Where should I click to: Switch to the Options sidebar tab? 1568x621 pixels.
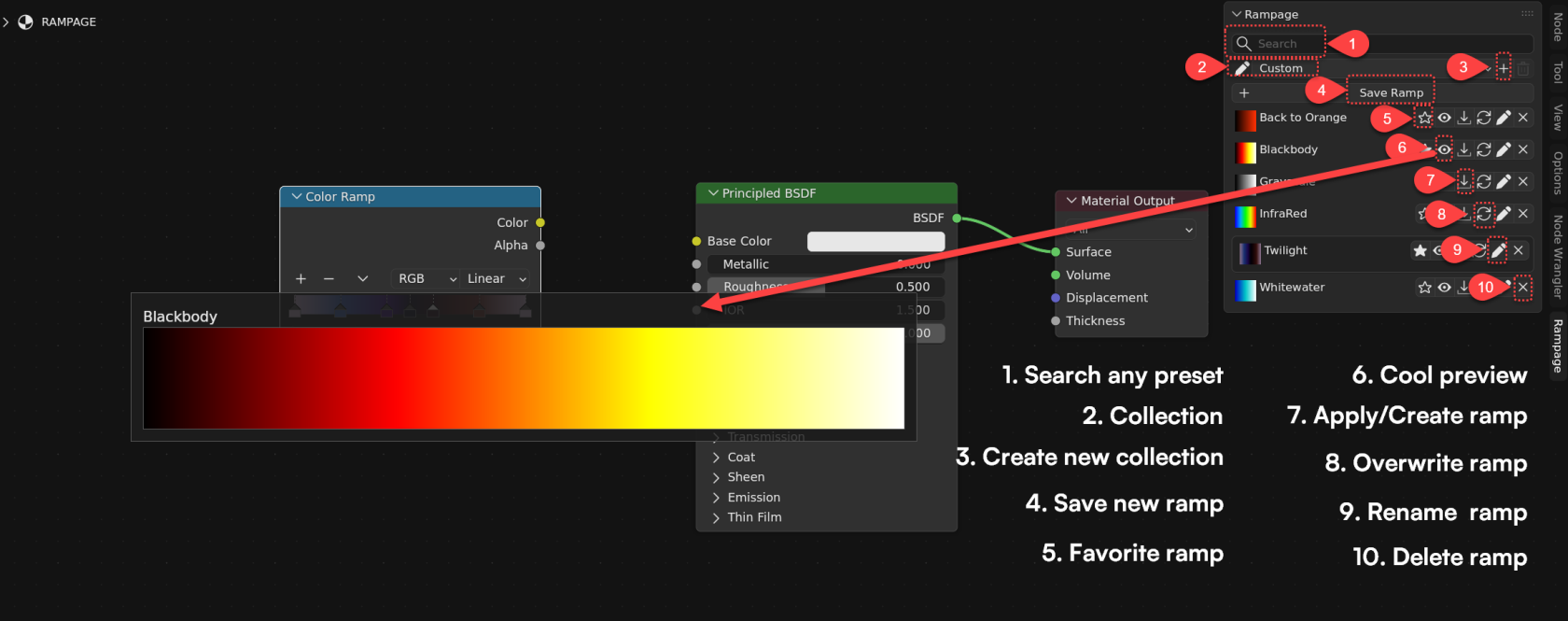click(1557, 173)
